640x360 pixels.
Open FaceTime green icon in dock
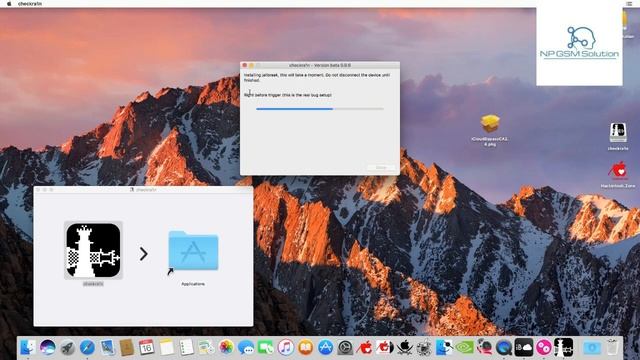pyautogui.click(x=266, y=348)
